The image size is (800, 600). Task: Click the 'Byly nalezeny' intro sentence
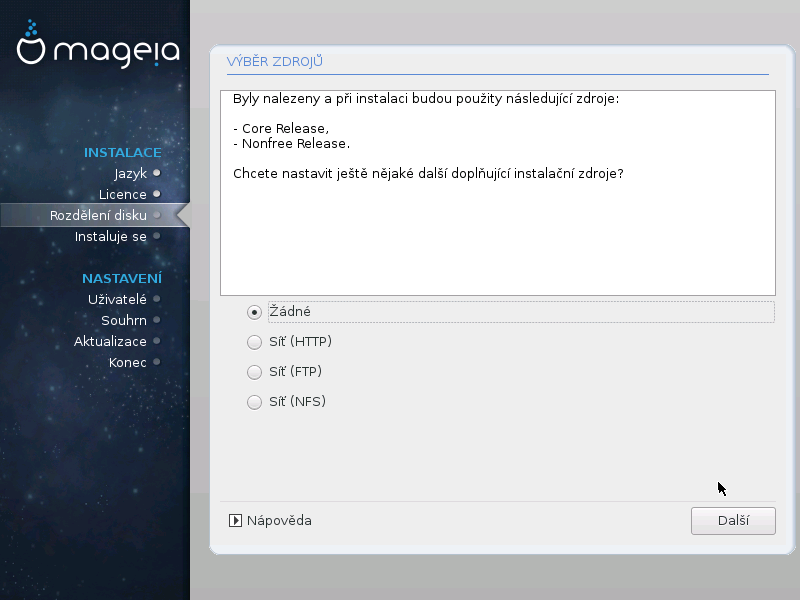point(426,98)
